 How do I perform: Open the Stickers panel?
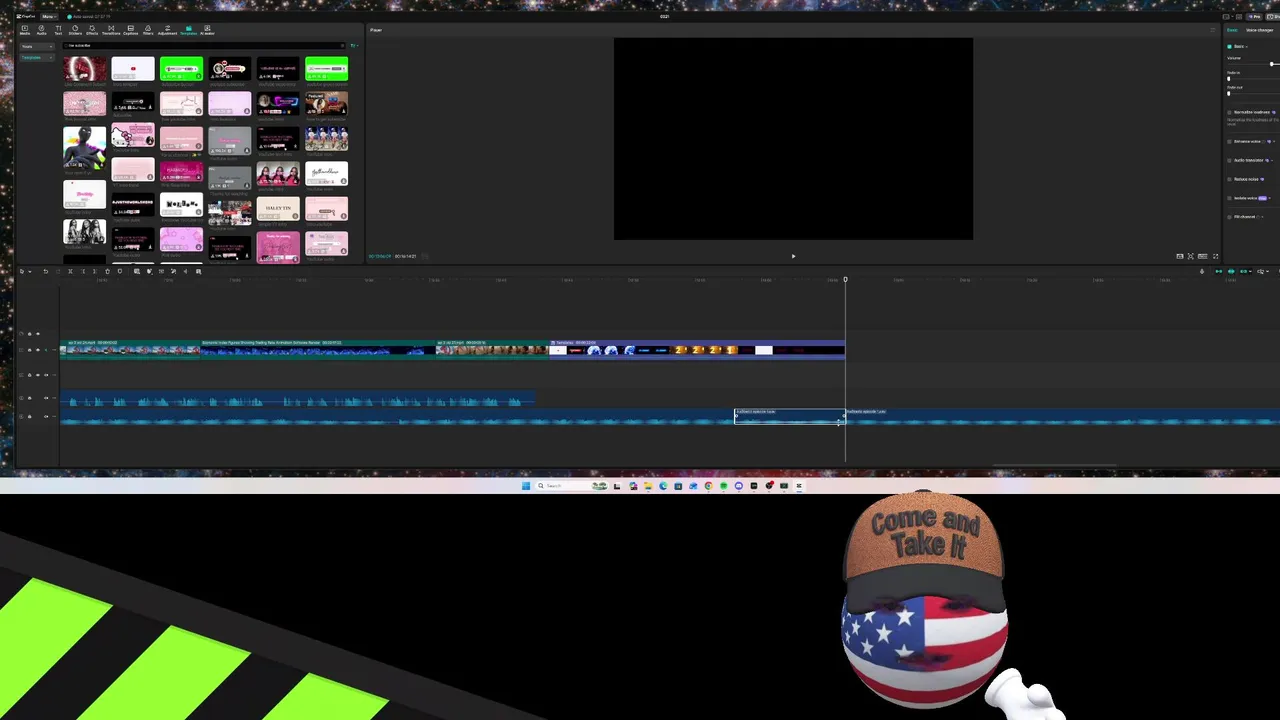tap(75, 30)
